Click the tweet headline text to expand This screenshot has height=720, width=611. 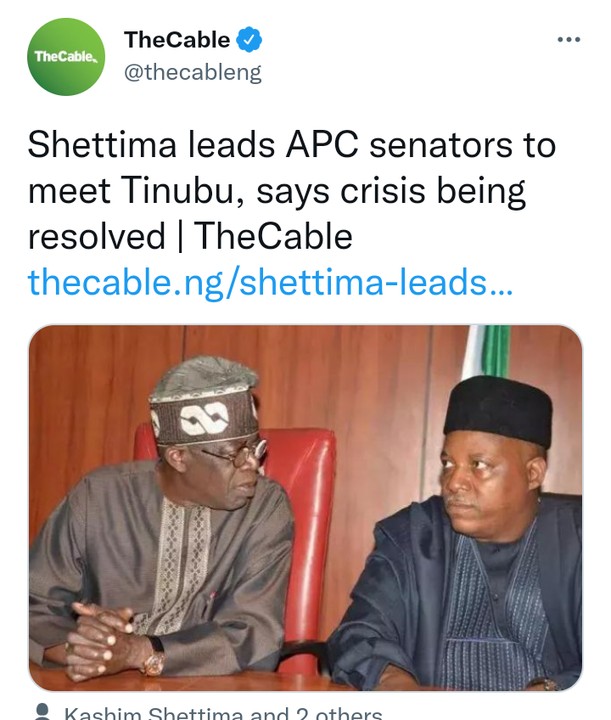click(290, 190)
